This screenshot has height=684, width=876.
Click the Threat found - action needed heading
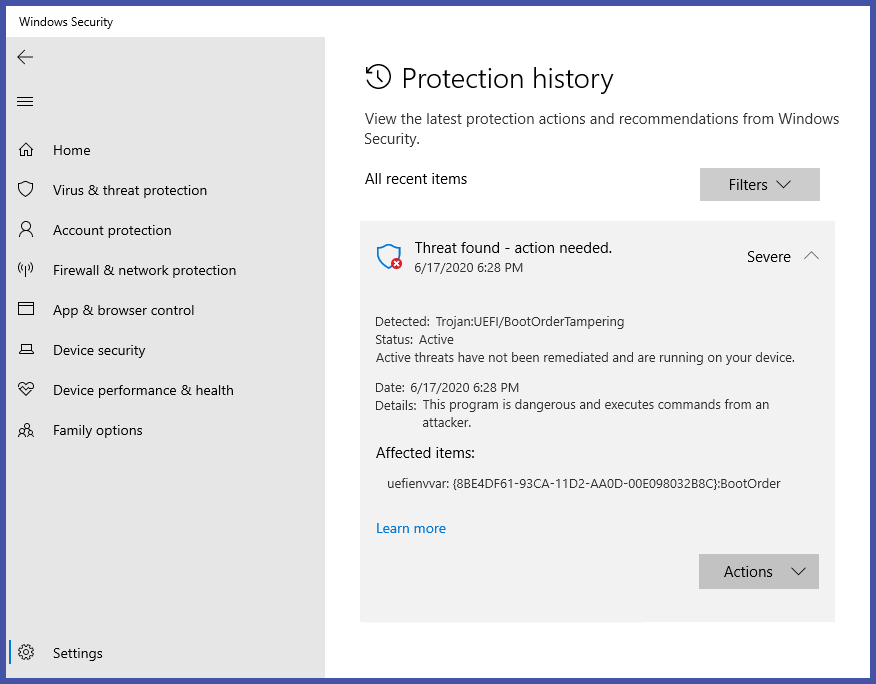coord(513,247)
